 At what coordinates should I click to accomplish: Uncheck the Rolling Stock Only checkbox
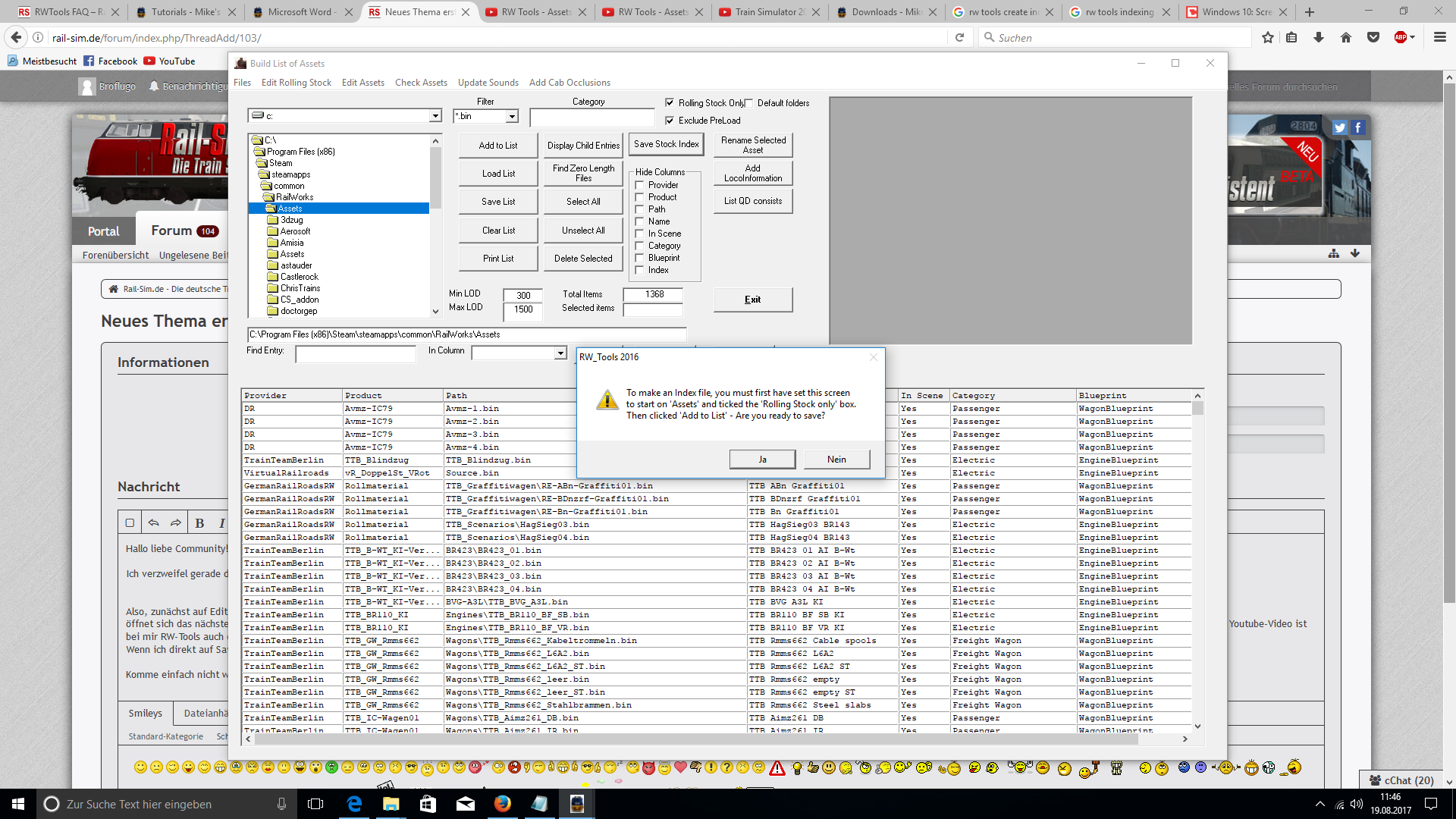670,102
